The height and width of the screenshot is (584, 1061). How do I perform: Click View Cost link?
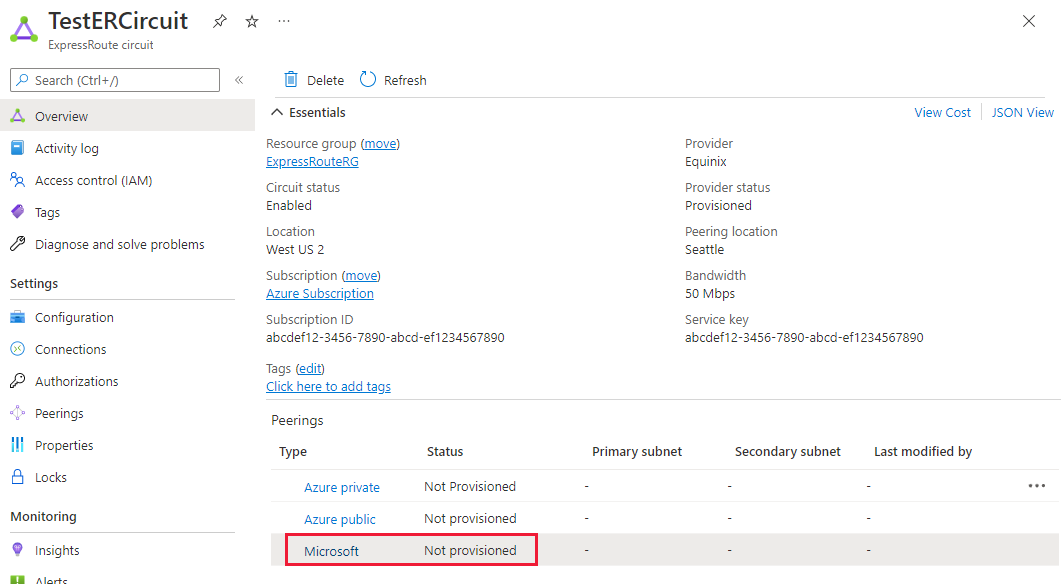(x=942, y=113)
